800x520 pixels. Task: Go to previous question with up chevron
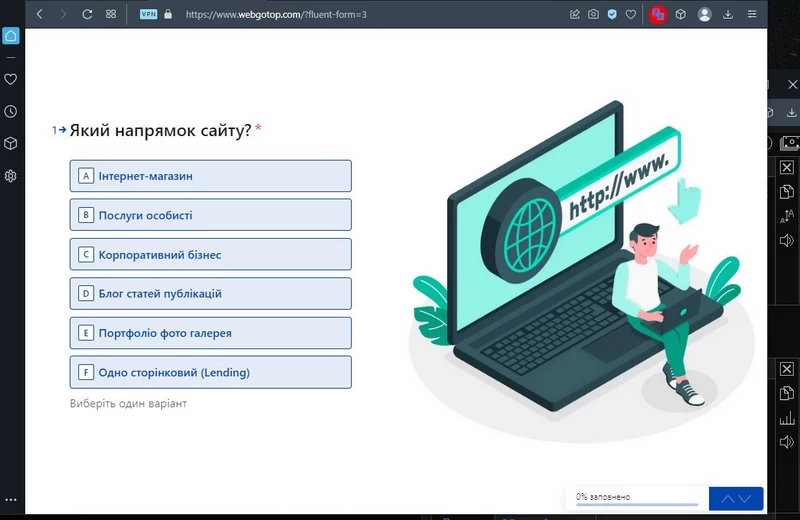726,499
